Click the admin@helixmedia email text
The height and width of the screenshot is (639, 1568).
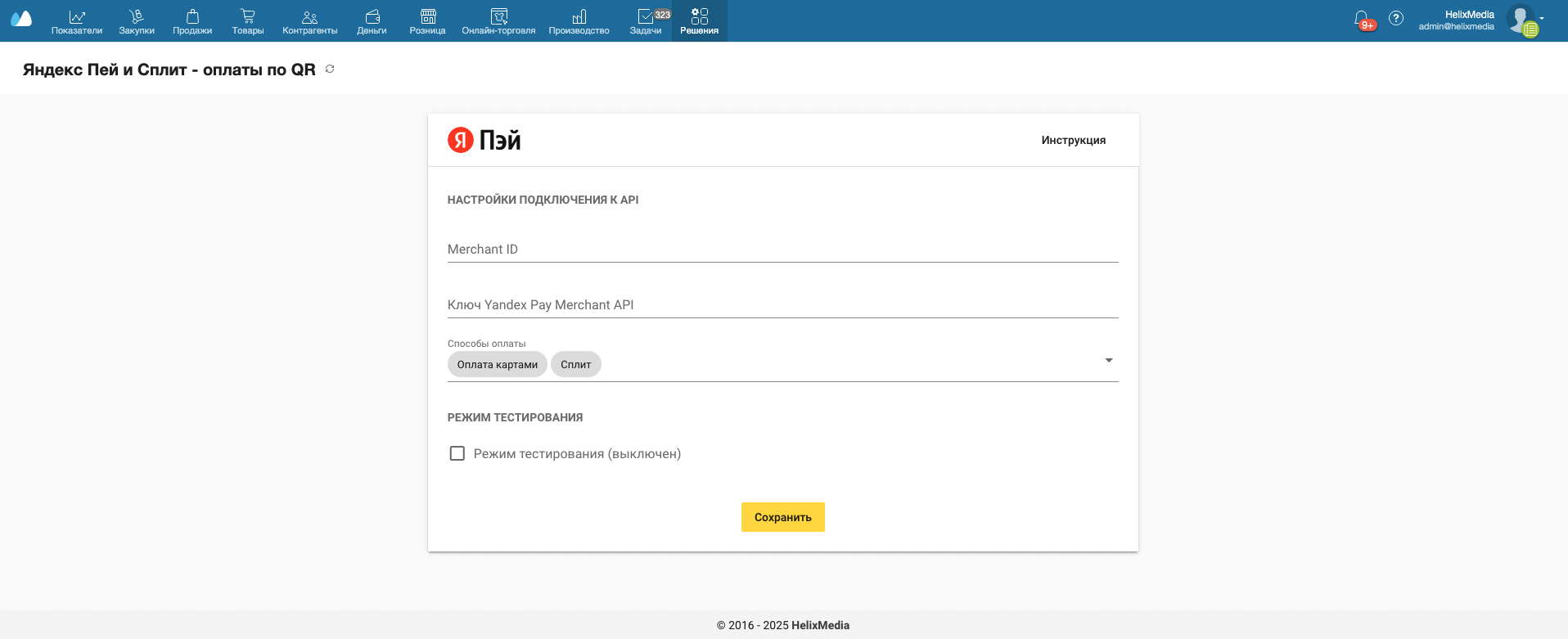1457,27
